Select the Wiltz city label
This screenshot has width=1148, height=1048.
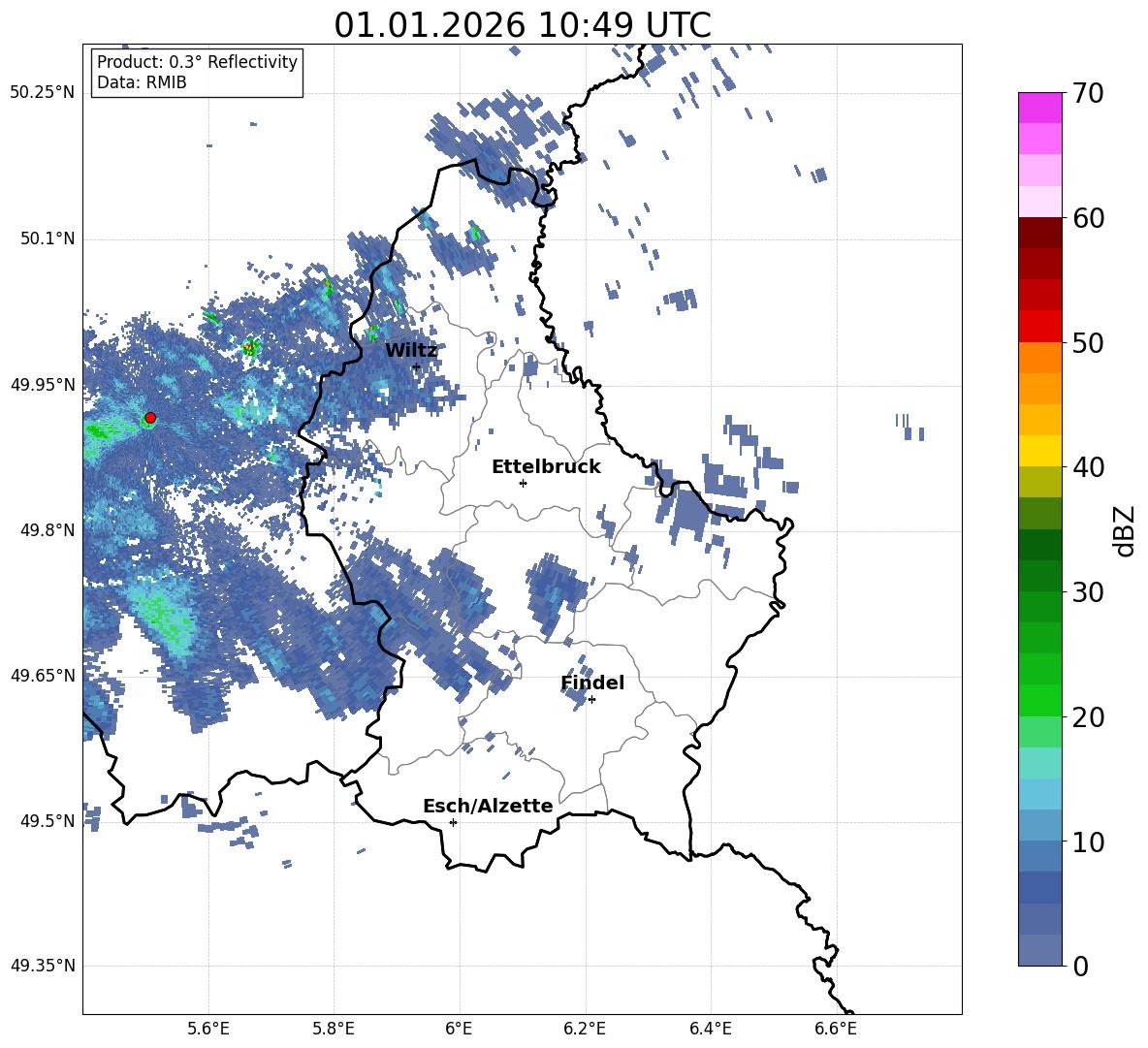click(411, 351)
